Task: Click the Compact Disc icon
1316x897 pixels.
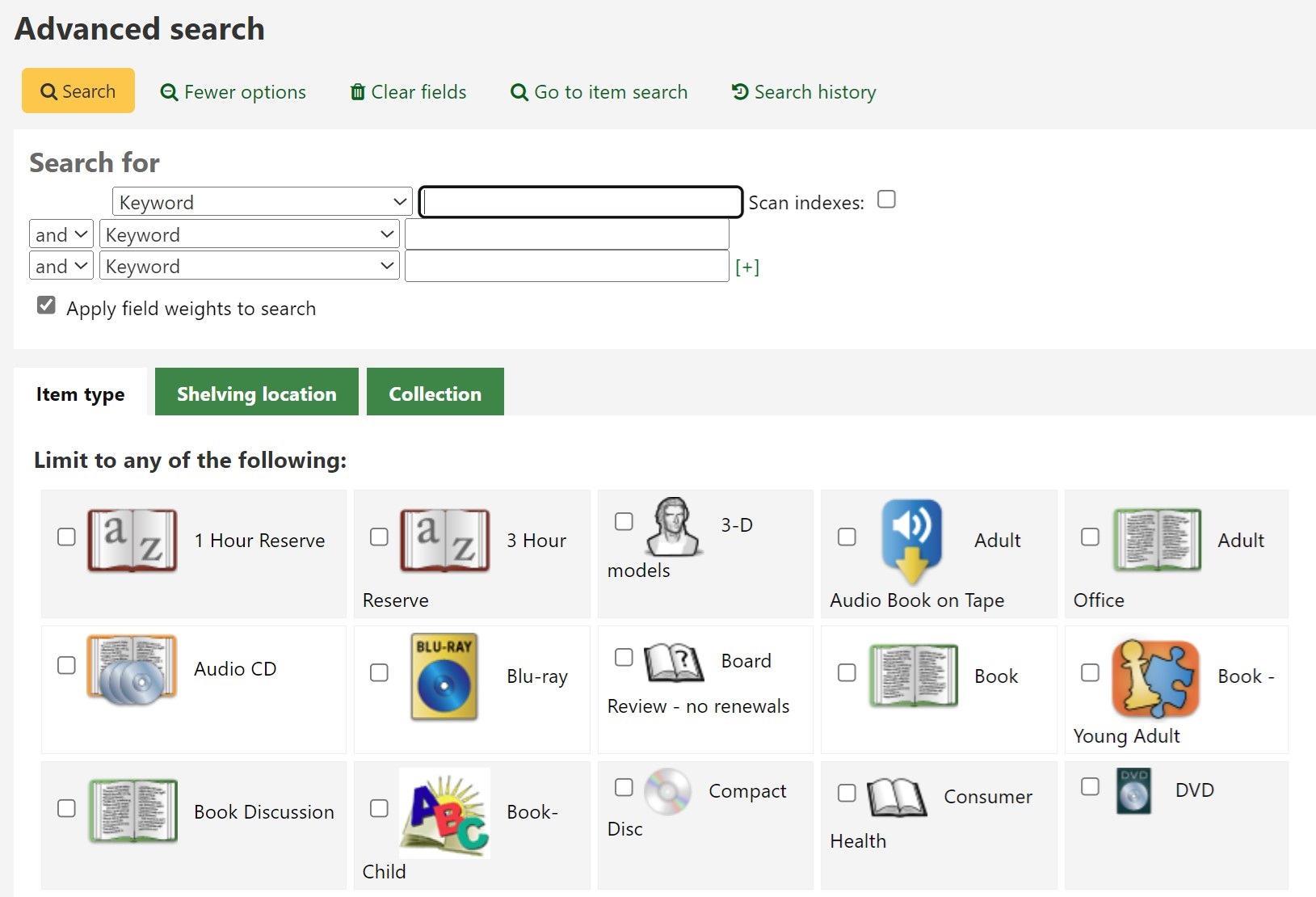Action: (x=667, y=790)
